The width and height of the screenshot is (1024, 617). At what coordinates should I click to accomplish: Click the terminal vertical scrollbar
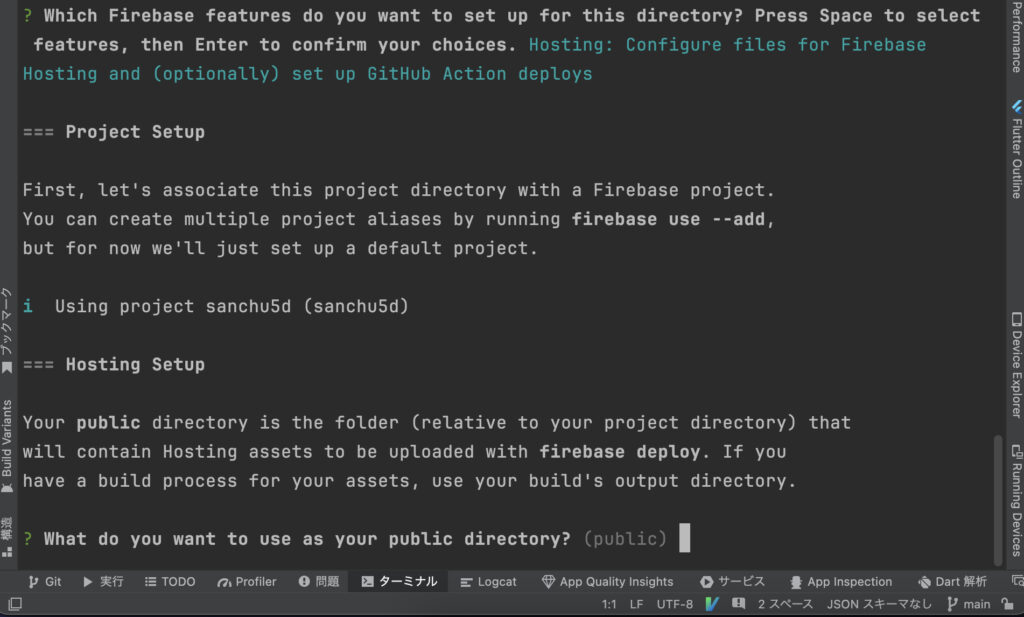point(996,500)
